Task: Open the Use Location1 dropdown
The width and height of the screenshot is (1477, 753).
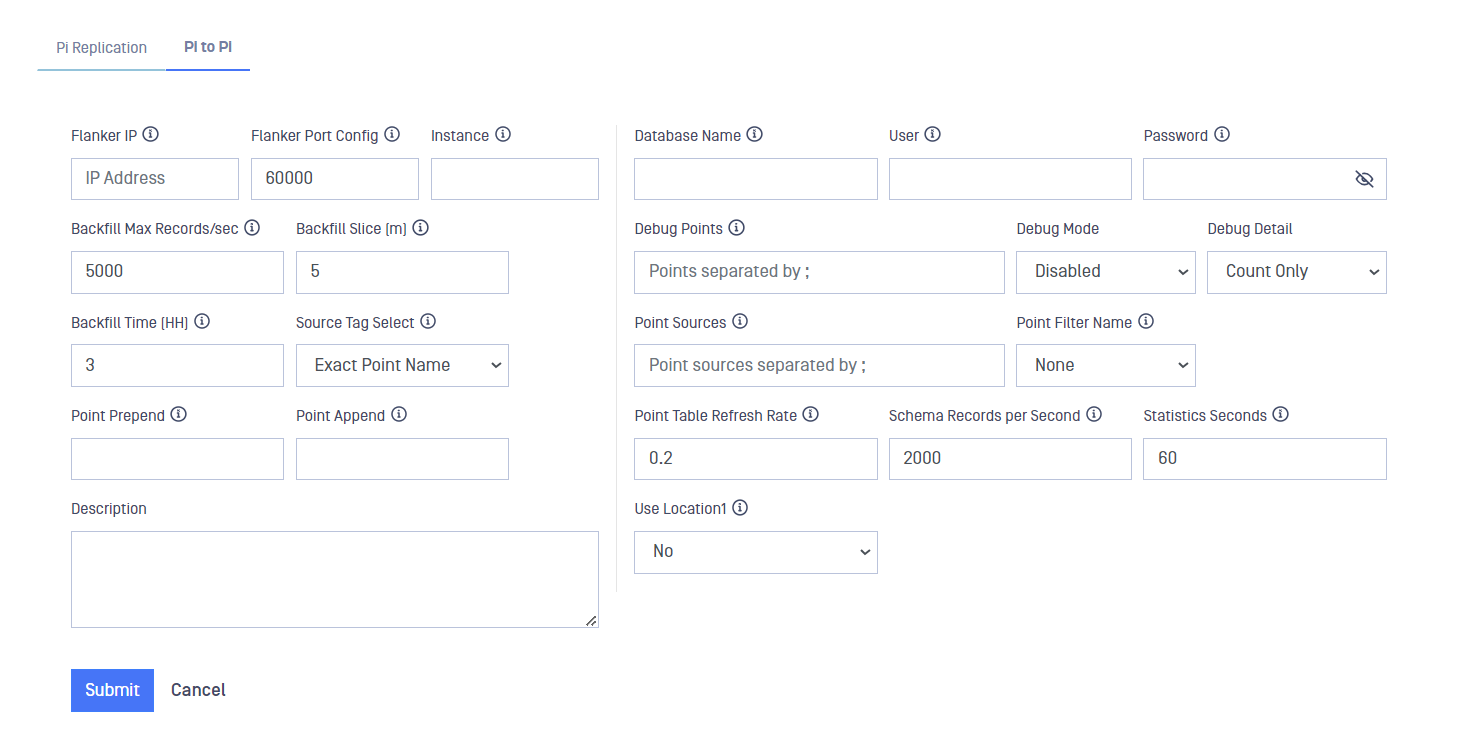Action: pos(756,552)
